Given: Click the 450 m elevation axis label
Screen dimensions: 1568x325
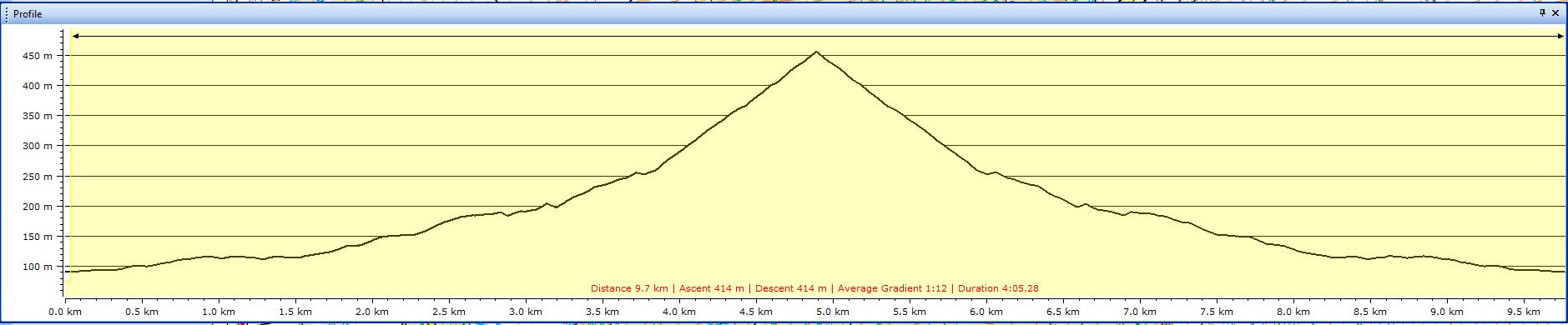Looking at the screenshot, I should click(37, 56).
